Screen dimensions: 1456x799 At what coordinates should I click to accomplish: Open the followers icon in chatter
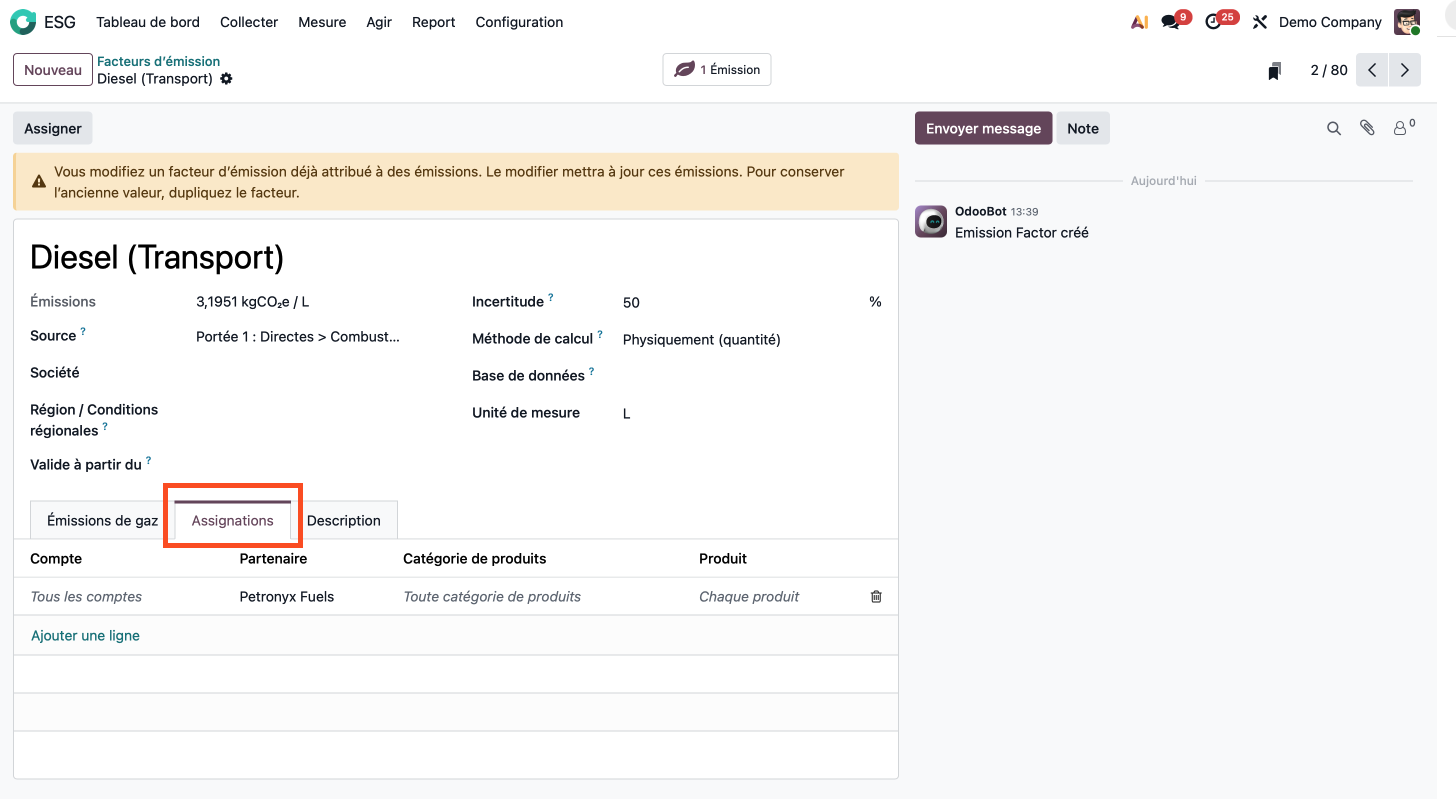click(x=1402, y=129)
